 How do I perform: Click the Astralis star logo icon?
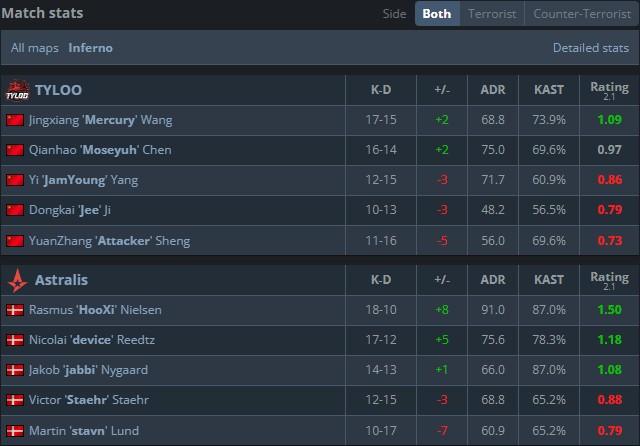coord(16,280)
